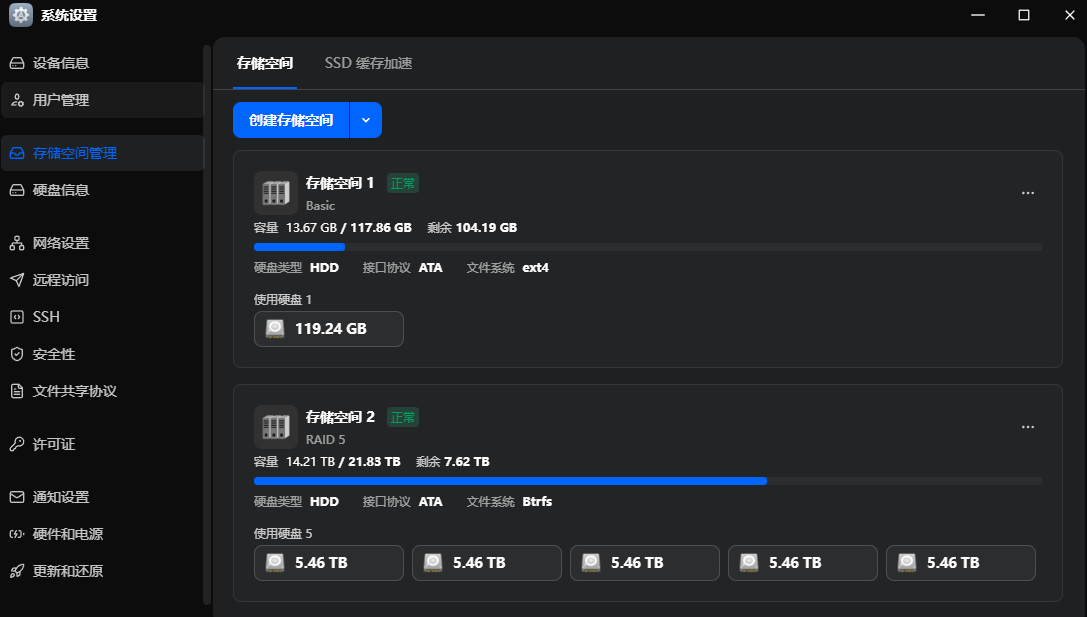Select the last 5.46 TB disk
The image size is (1087, 617).
[961, 563]
